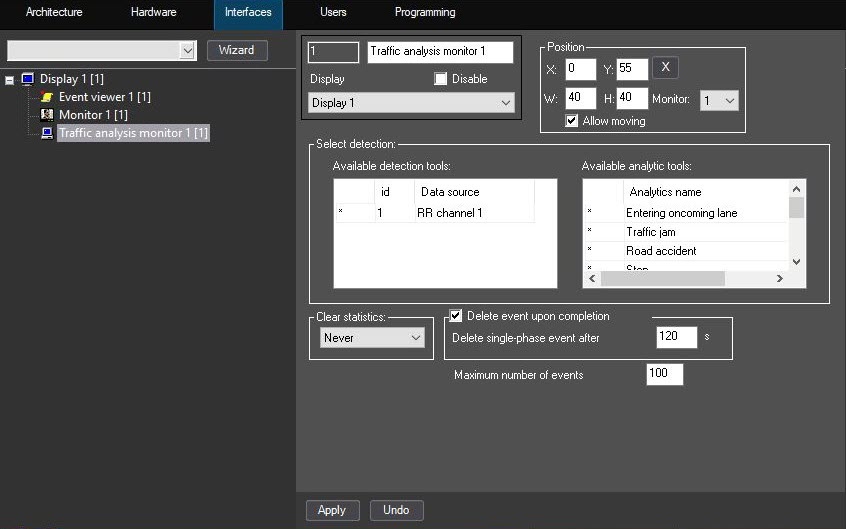Collapse the Display 1 tree node
This screenshot has height=529, width=846.
point(9,80)
